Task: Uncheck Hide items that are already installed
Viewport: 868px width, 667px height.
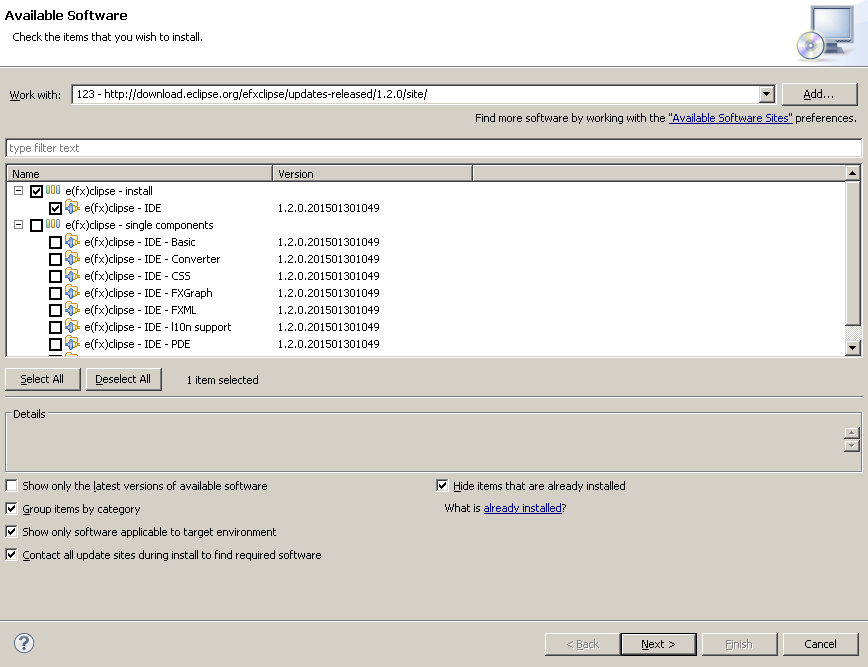Action: pos(442,485)
